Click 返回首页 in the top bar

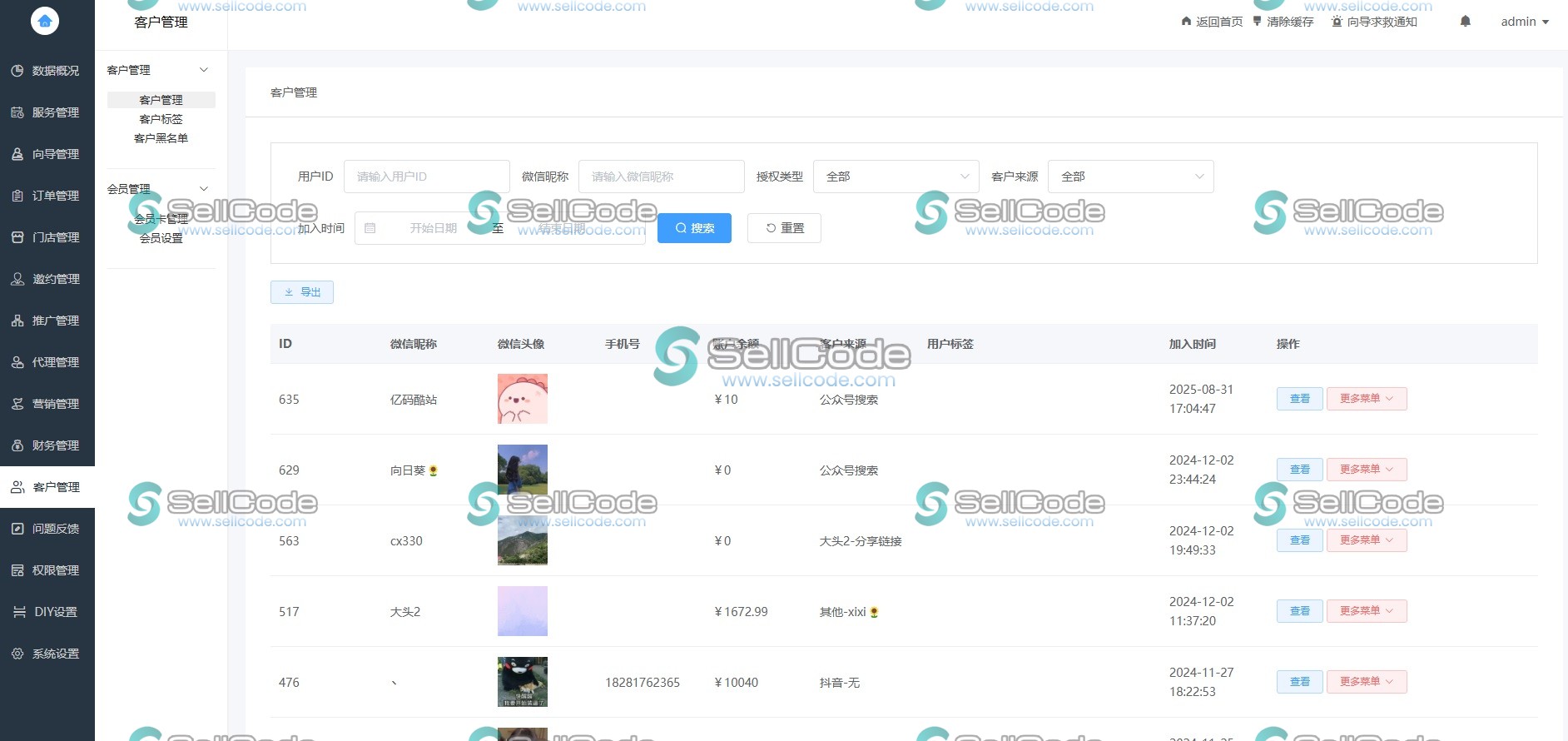click(1212, 22)
